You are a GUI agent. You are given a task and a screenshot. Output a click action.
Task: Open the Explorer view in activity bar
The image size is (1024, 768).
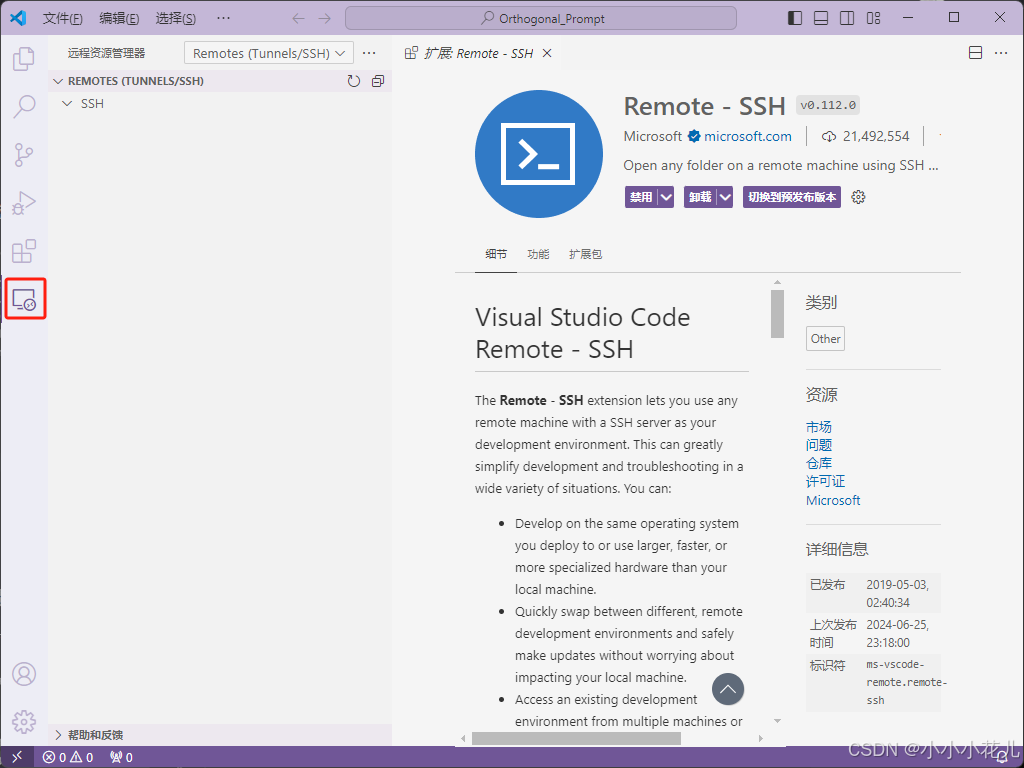[24, 59]
